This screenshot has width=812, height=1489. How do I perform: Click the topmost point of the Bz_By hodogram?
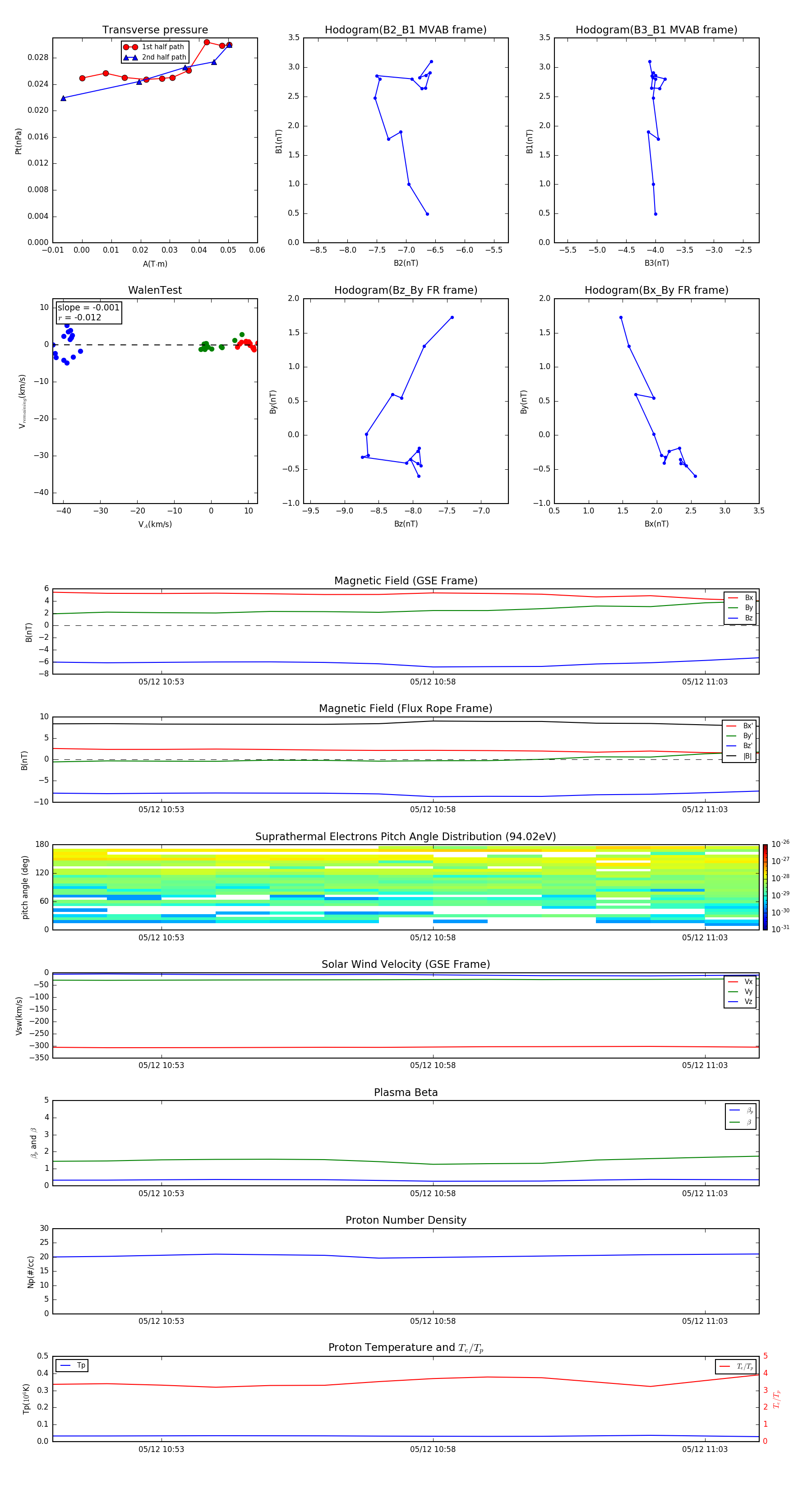(x=452, y=317)
